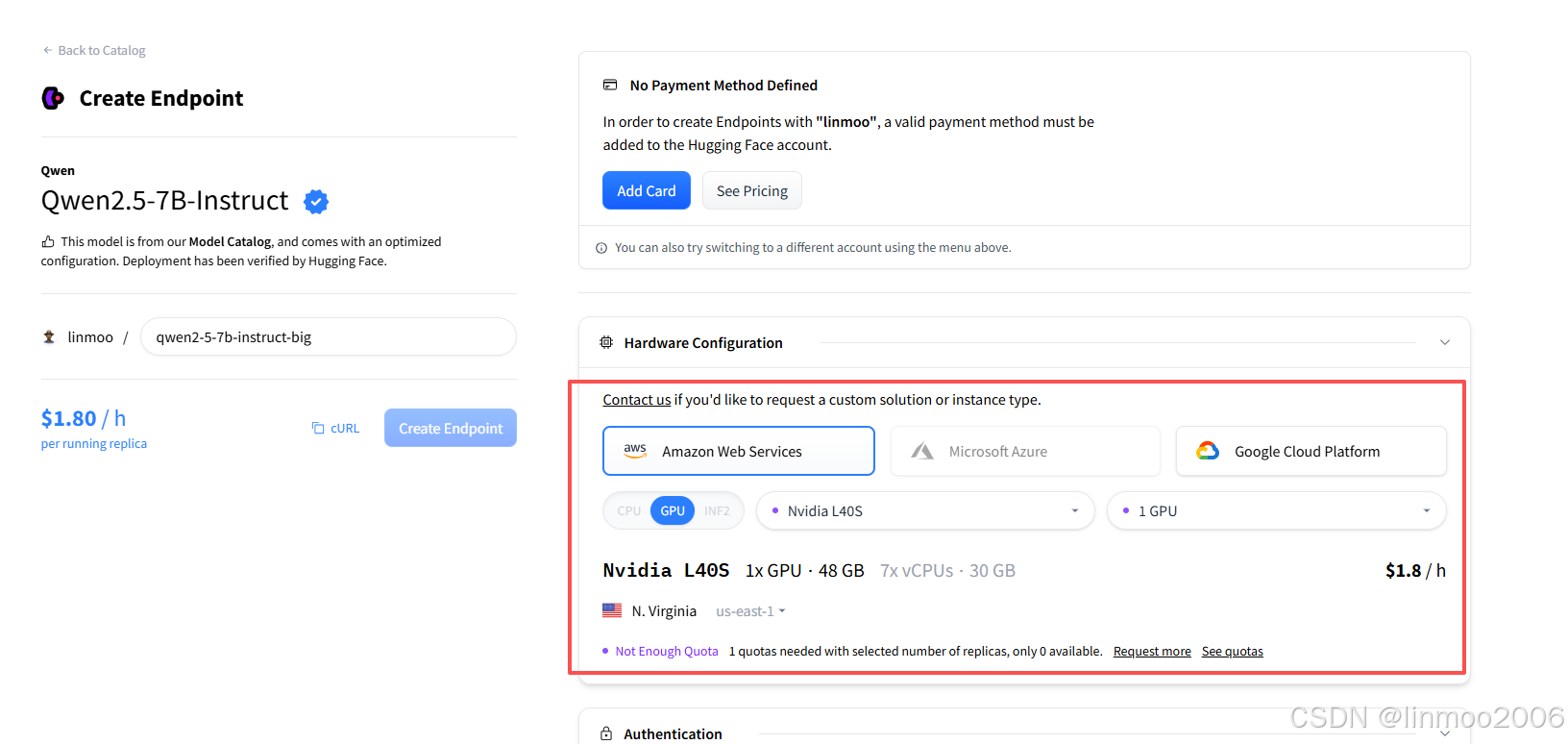
Task: Click the Hugging Face Endpoints logo icon
Action: pos(53,98)
